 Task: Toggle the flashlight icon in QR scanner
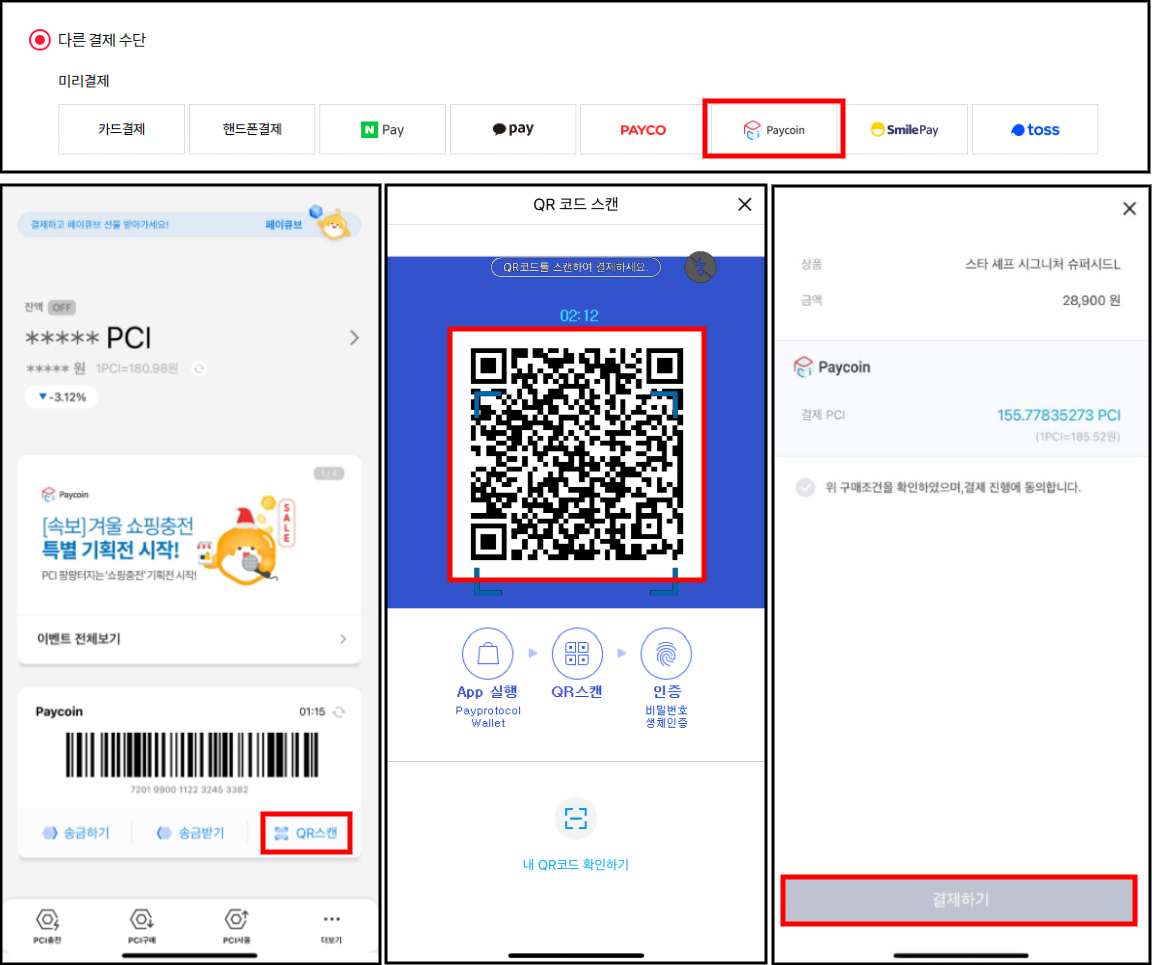pos(700,267)
